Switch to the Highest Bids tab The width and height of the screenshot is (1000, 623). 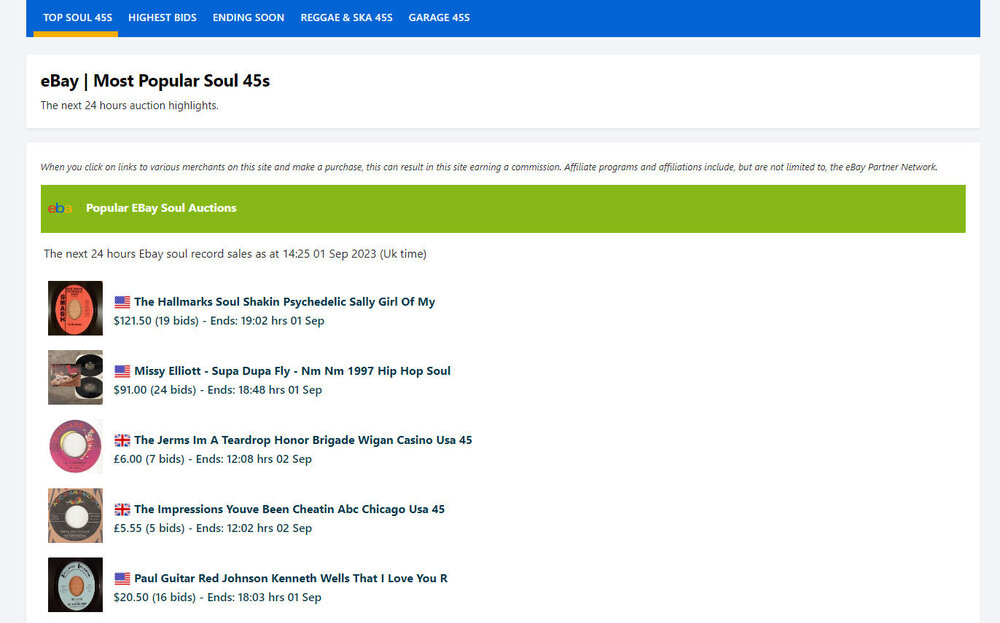[162, 18]
